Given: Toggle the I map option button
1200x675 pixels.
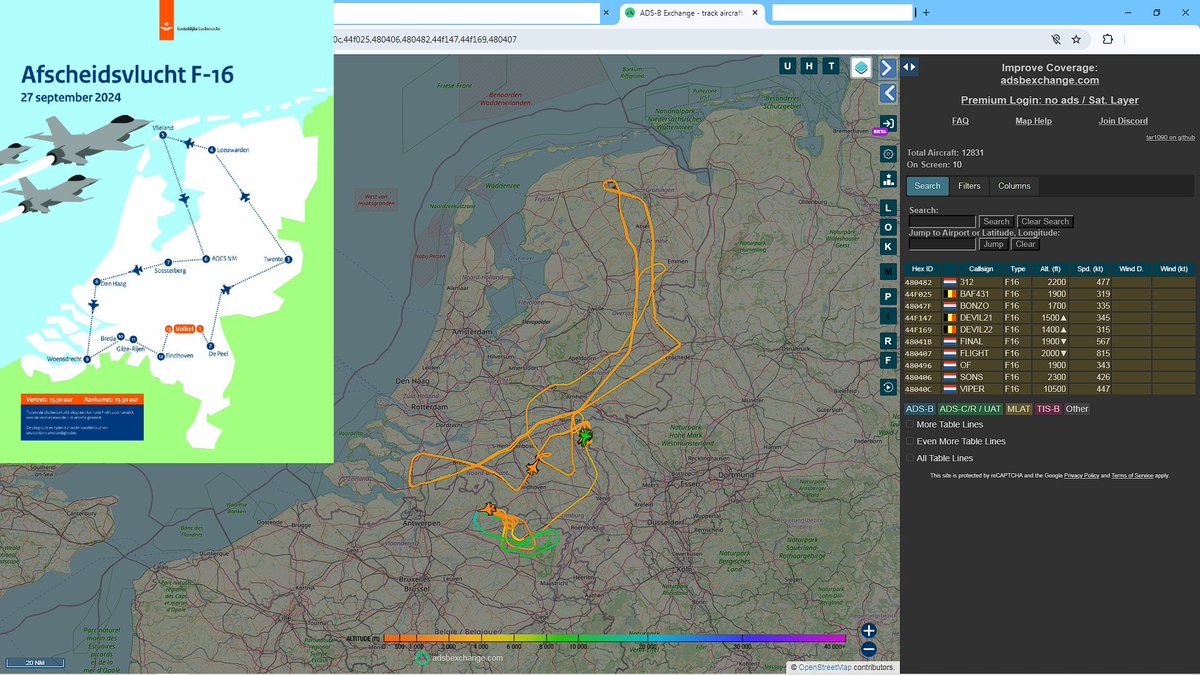Looking at the screenshot, I should coord(888,316).
